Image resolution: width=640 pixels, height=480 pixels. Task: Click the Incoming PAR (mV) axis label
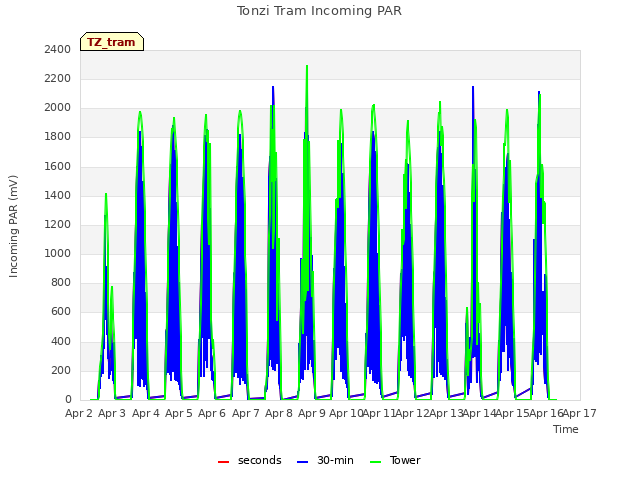pyautogui.click(x=13, y=227)
